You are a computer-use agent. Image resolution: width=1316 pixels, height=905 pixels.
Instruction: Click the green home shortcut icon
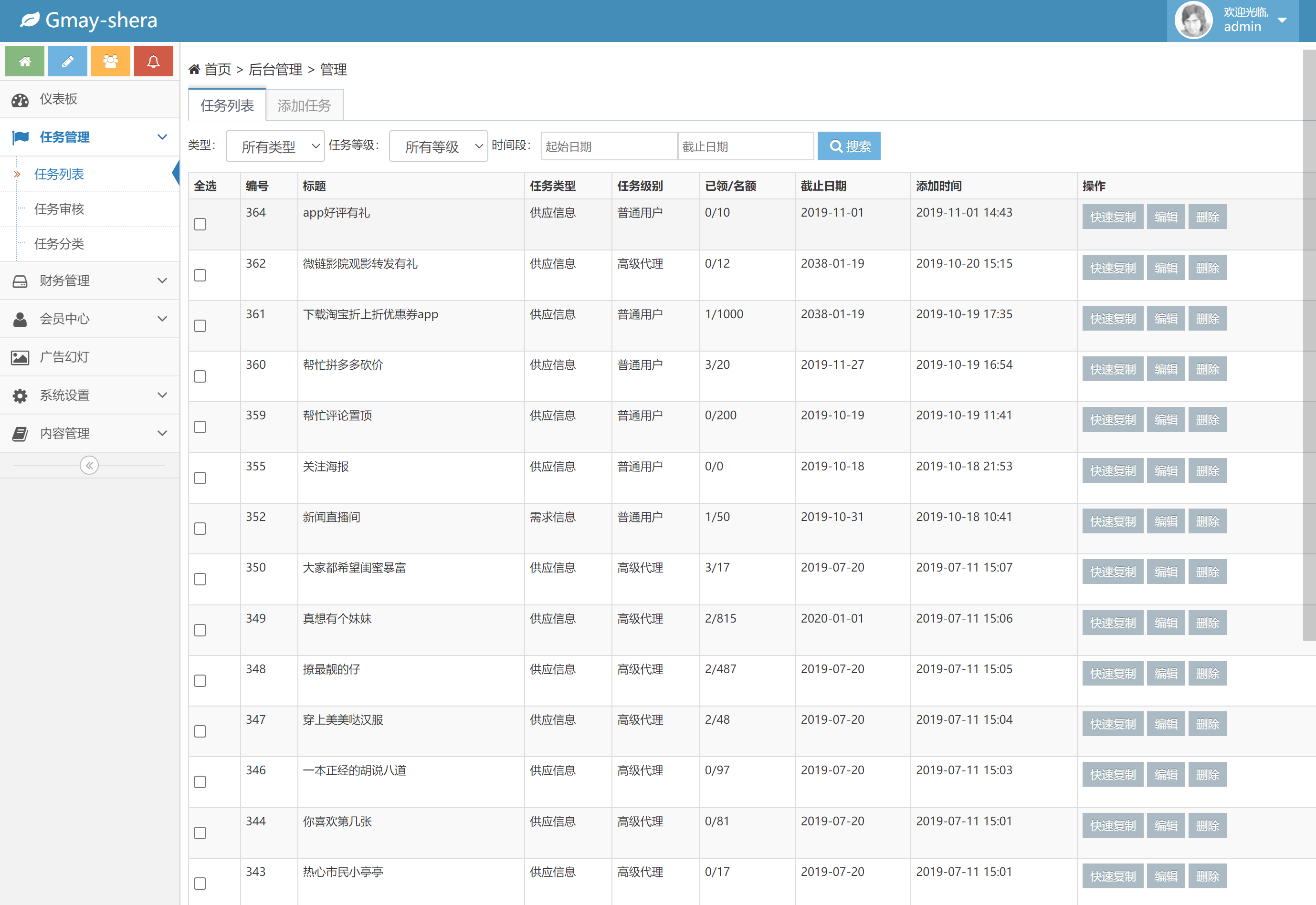pos(24,61)
